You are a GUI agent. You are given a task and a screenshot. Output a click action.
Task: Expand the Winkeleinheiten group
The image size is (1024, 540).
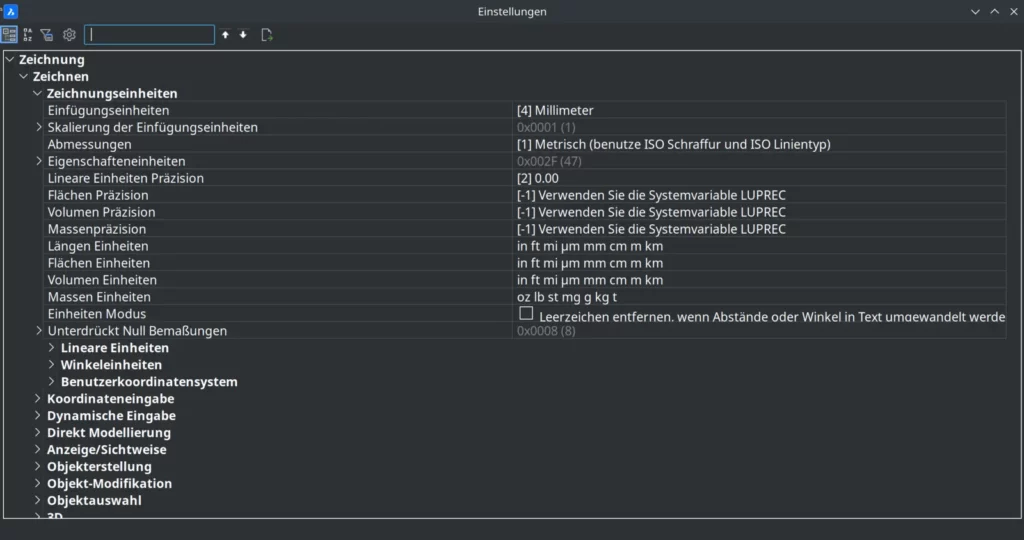click(52, 365)
